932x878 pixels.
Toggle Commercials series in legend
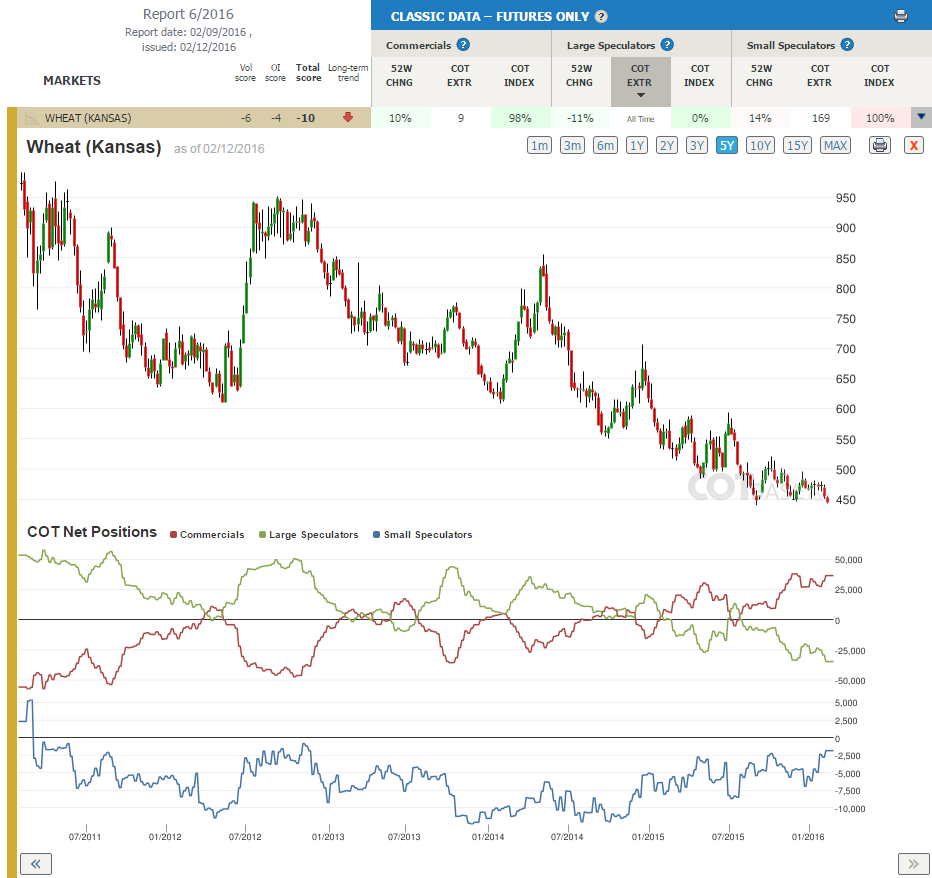pos(207,534)
